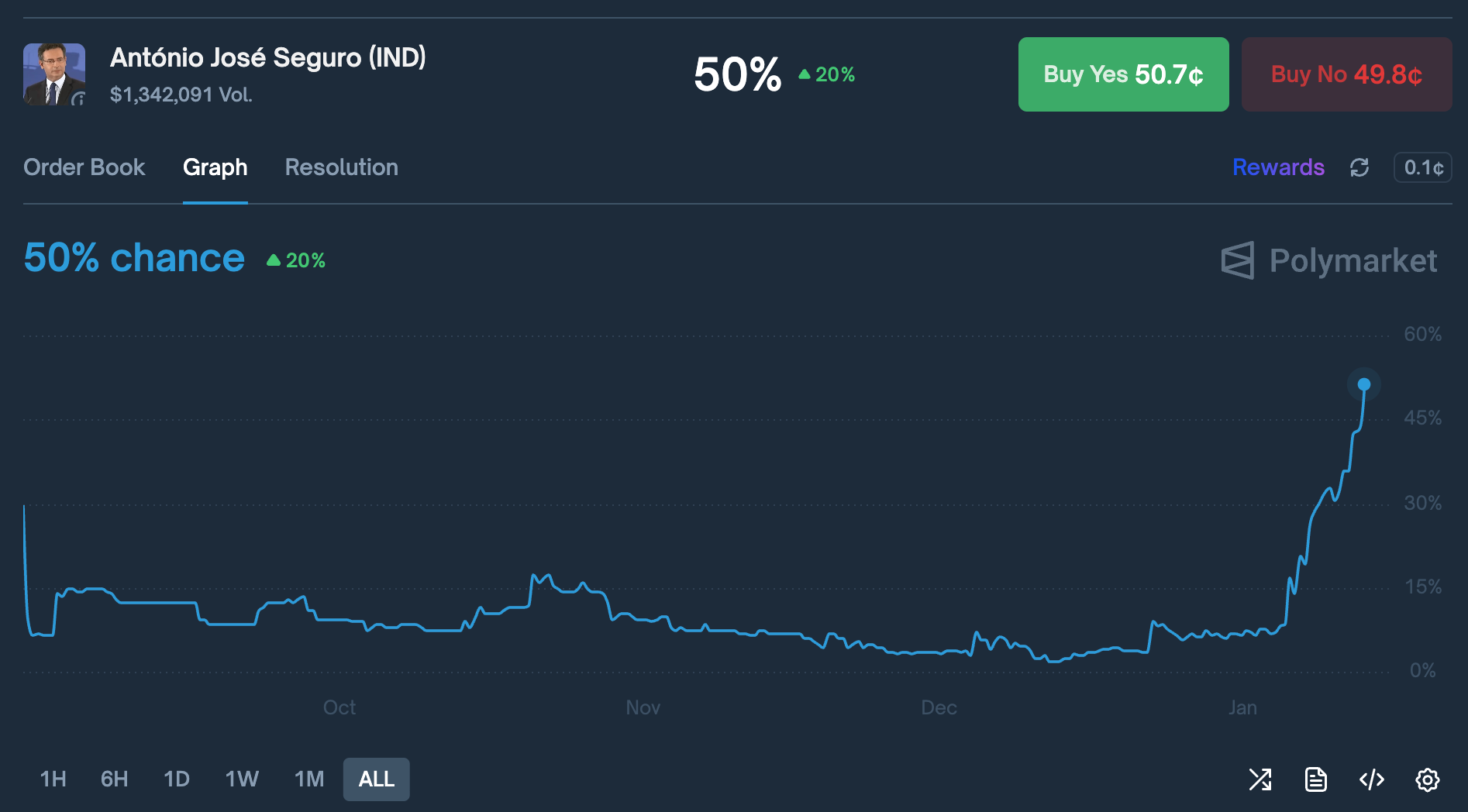Select the 6H time range
Screen dimensions: 1468x812
[115, 779]
